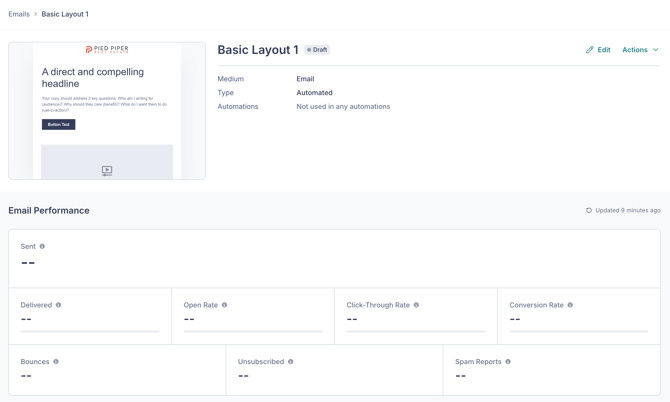
Task: Click the Draft status badge
Action: (317, 50)
